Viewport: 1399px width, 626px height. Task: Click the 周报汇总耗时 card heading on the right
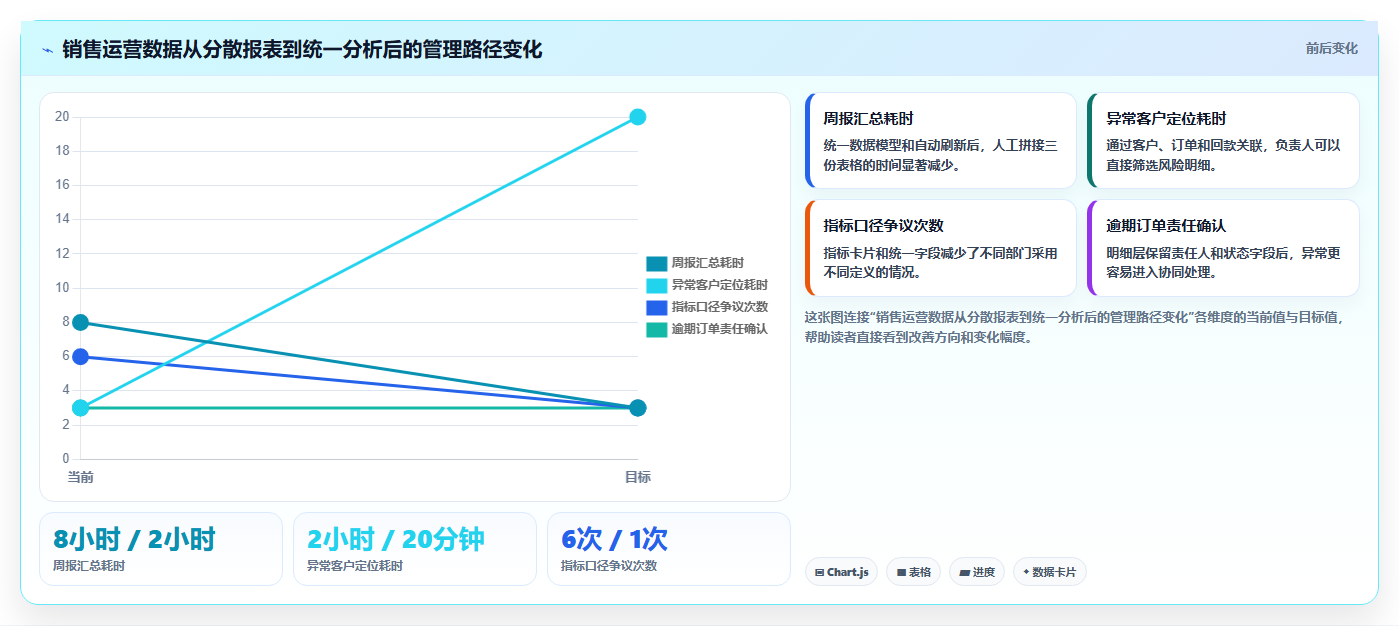point(868,119)
